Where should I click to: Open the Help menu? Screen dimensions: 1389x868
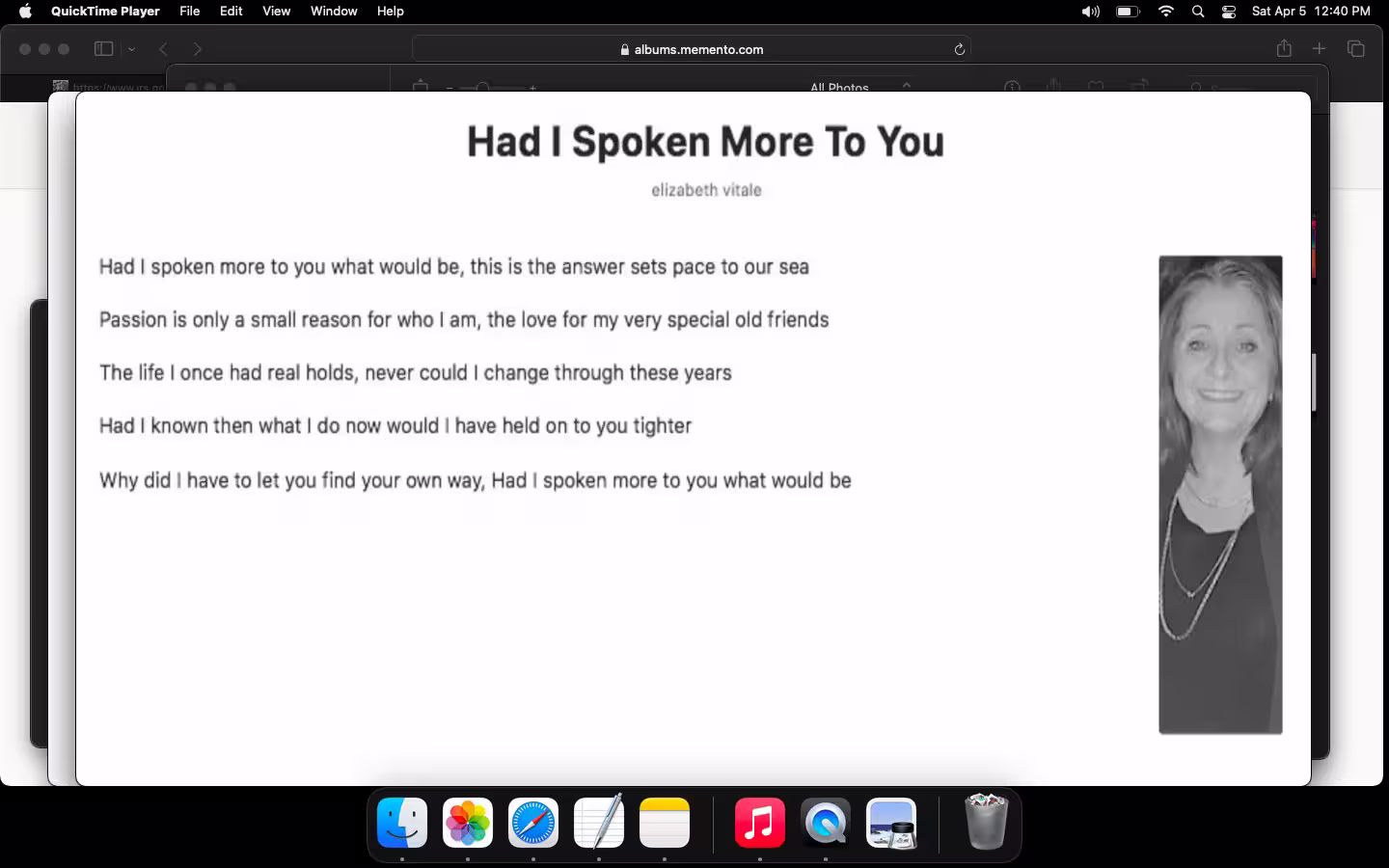[x=391, y=12]
